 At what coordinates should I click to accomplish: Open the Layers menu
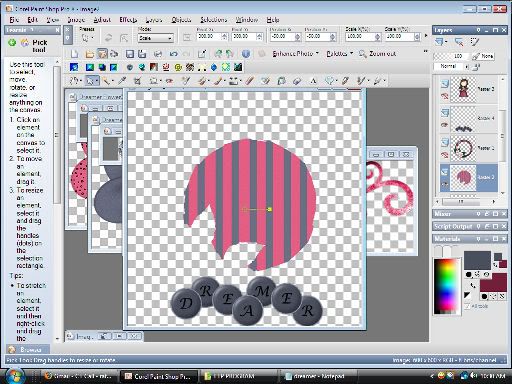click(154, 20)
